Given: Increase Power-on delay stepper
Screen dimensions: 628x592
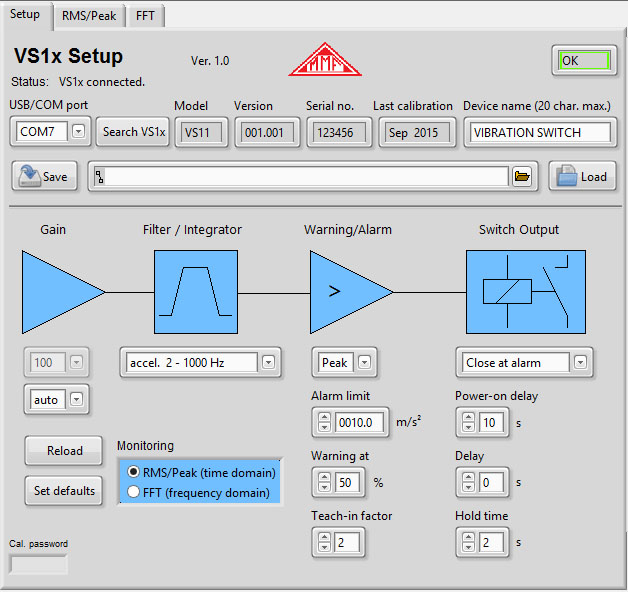Looking at the screenshot, I should [468, 417].
